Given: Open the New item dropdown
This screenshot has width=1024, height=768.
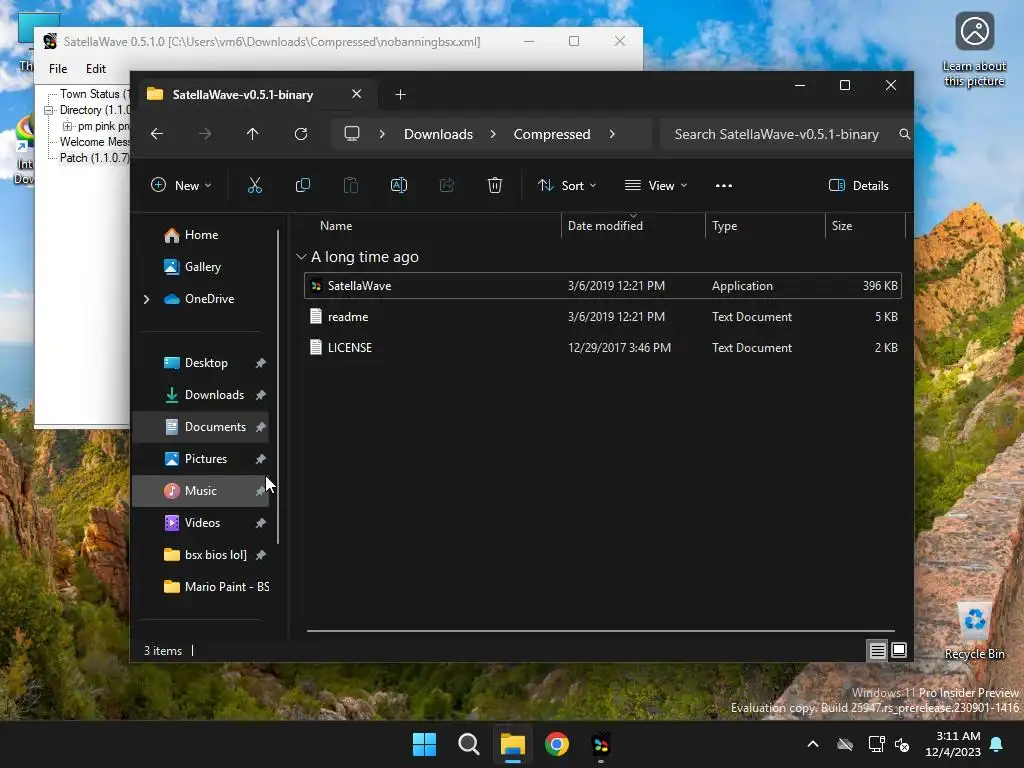Looking at the screenshot, I should 181,185.
